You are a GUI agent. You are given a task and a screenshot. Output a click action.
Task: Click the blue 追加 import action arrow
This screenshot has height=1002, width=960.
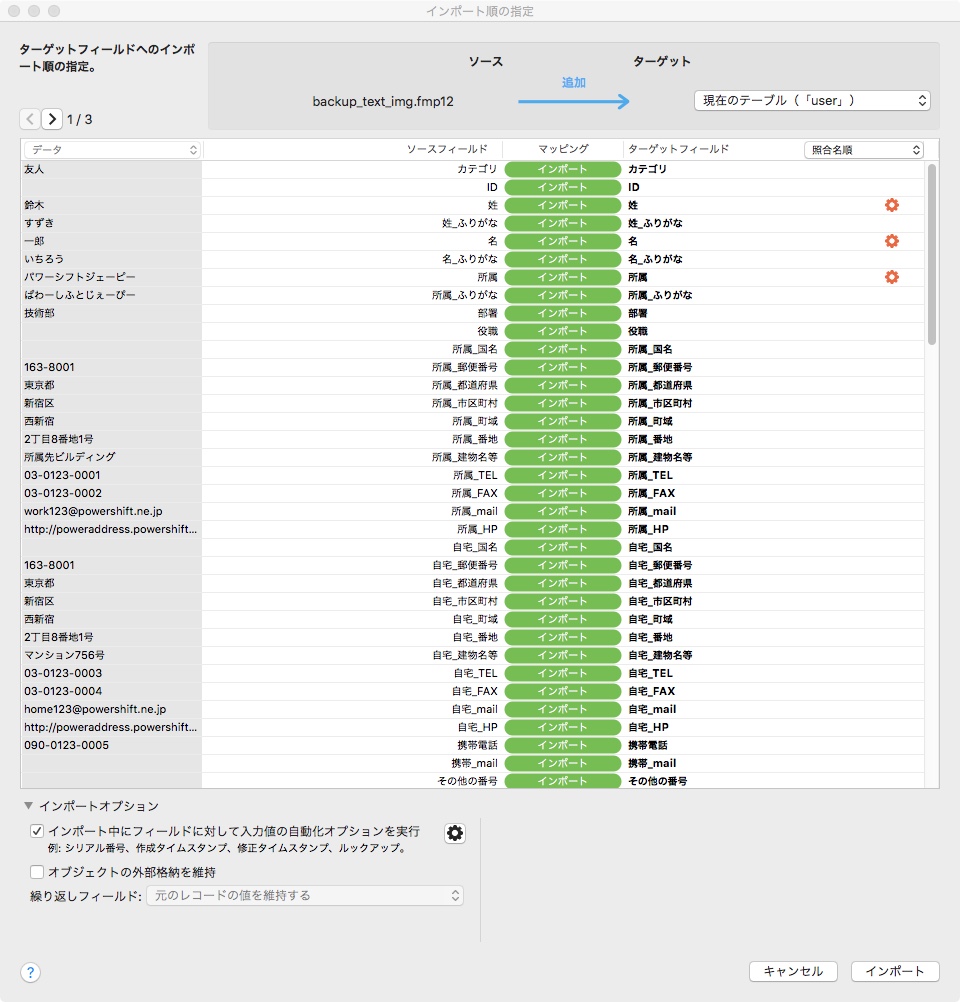pyautogui.click(x=574, y=100)
